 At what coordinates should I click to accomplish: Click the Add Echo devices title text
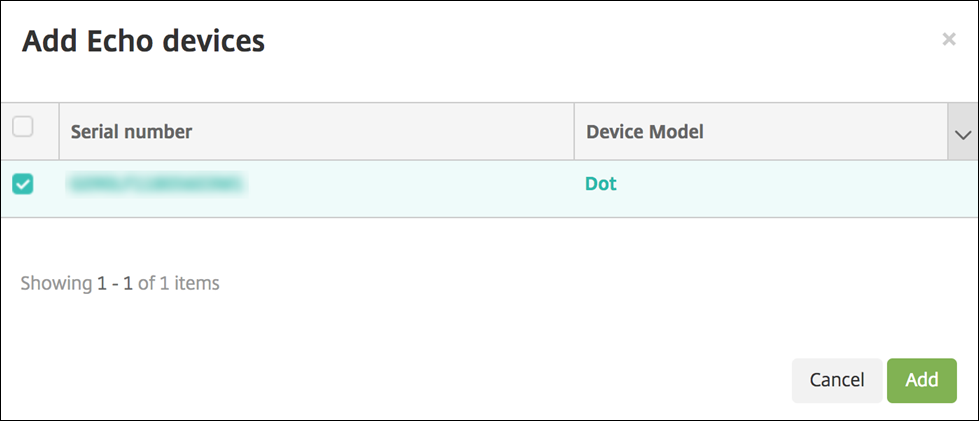pyautogui.click(x=143, y=41)
